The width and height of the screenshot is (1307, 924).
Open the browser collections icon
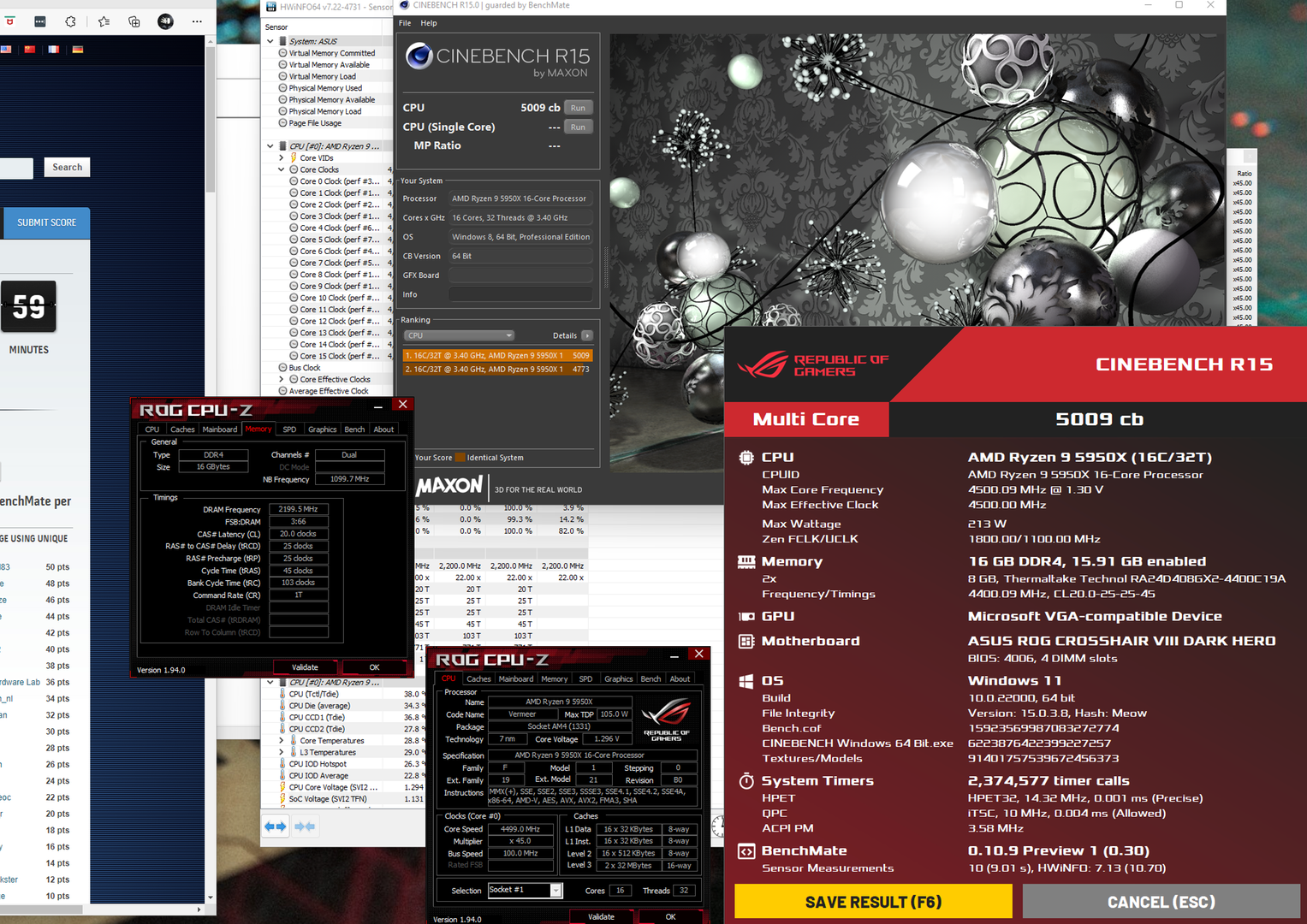pos(134,21)
